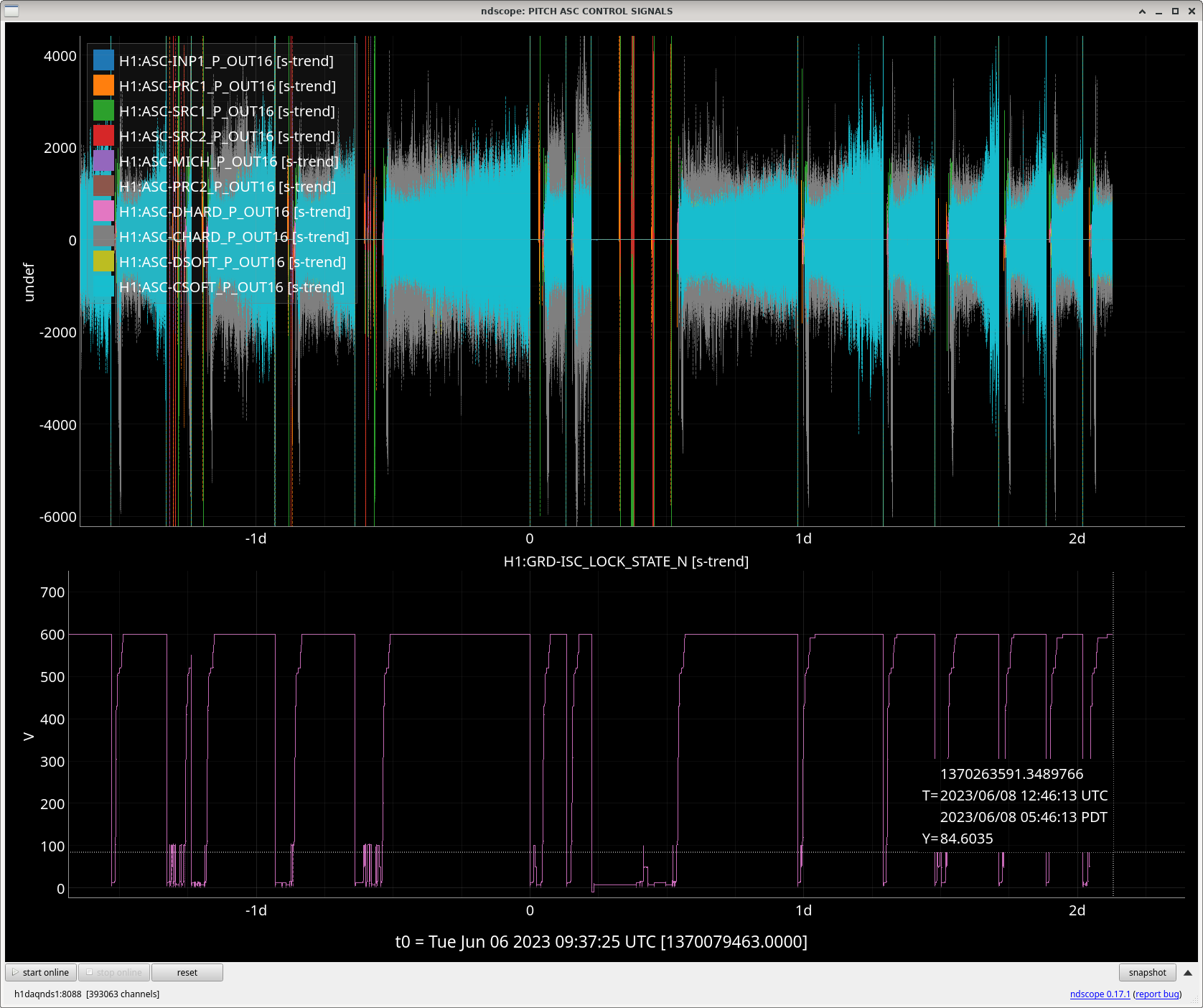Viewport: 1203px width, 1008px height.
Task: Toggle visibility of H1:ASC-CSOFT_P_OUT16 trace label
Action: pyautogui.click(x=231, y=287)
